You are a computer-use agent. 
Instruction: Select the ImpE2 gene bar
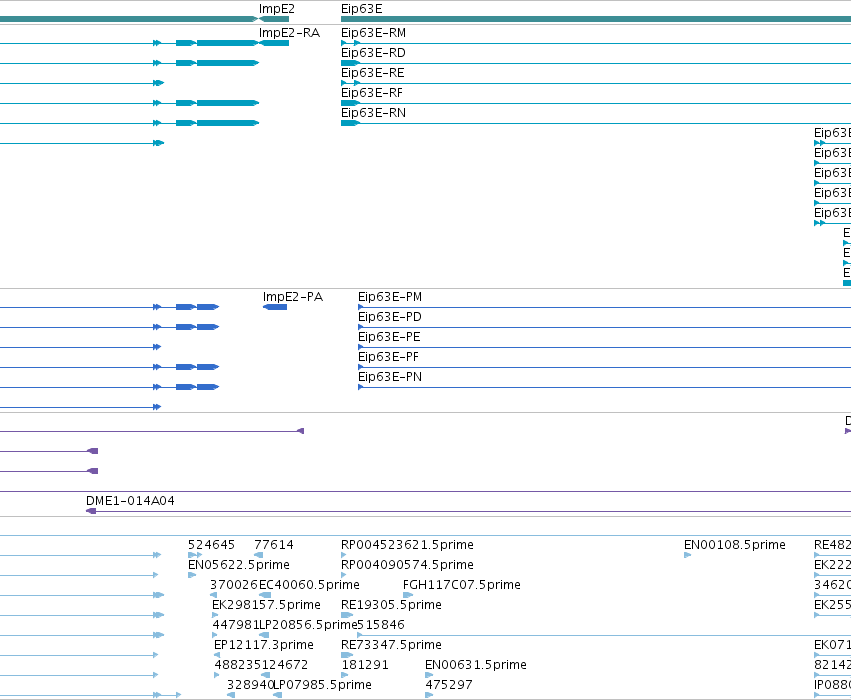coord(274,19)
